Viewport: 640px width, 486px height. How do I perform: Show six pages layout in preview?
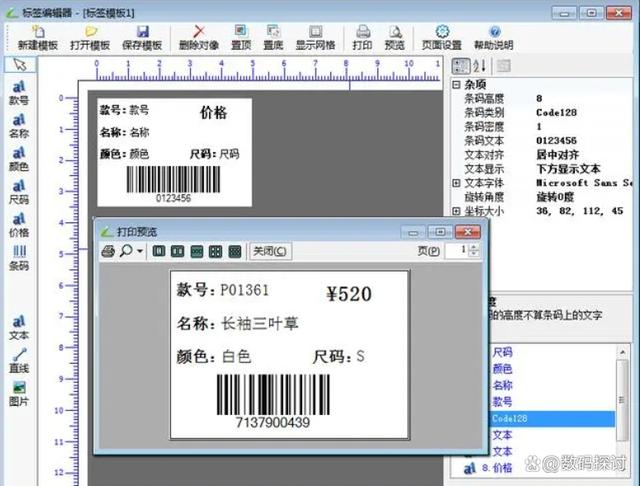pyautogui.click(x=235, y=251)
